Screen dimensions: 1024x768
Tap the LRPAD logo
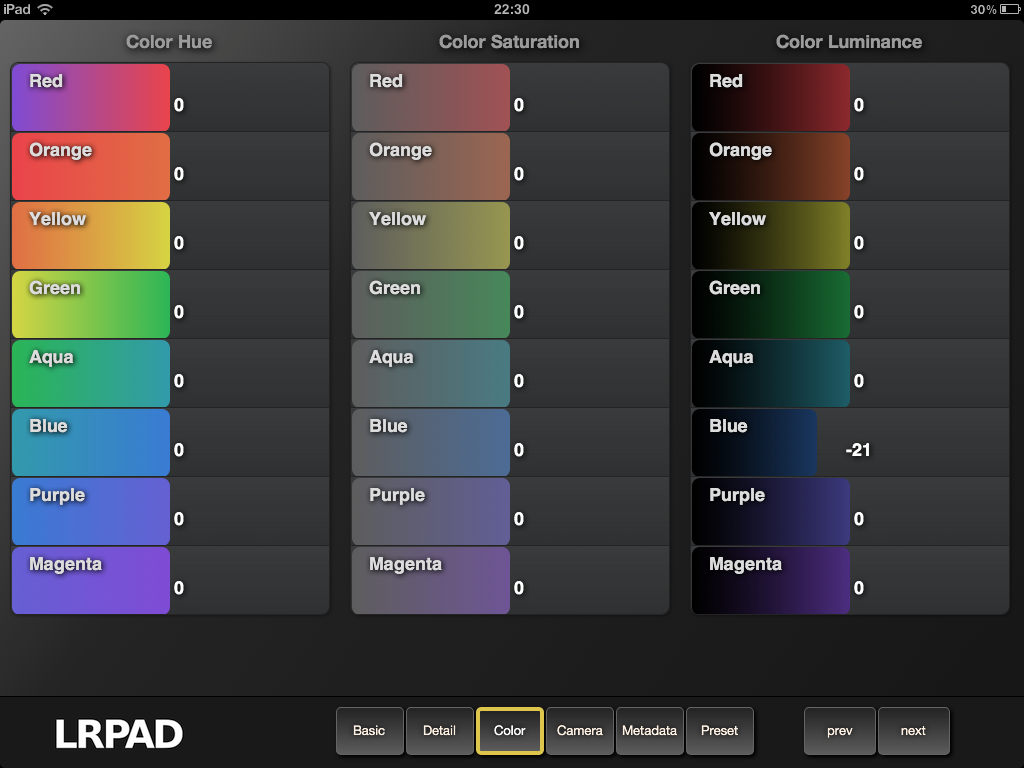pos(119,734)
